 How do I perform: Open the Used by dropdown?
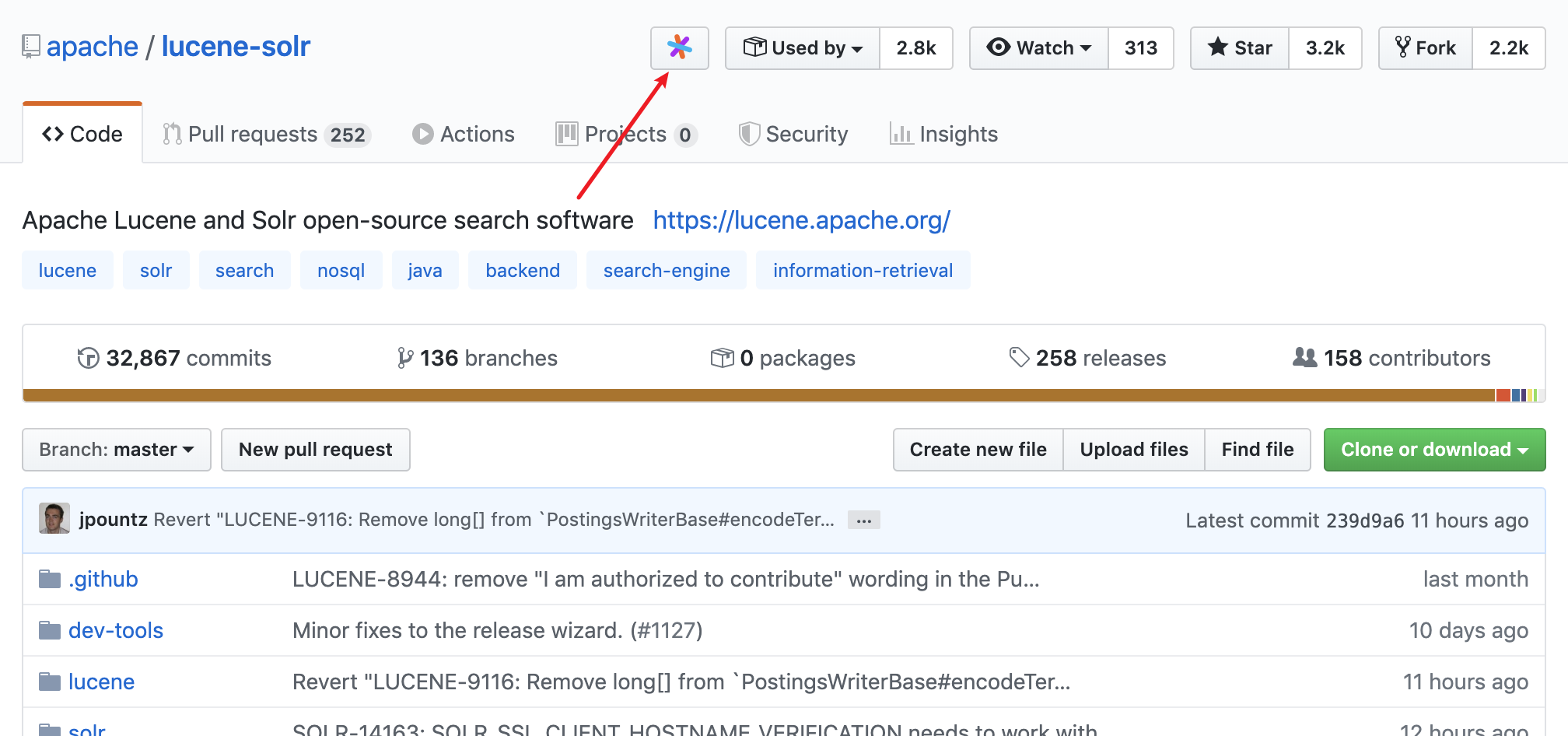click(803, 47)
